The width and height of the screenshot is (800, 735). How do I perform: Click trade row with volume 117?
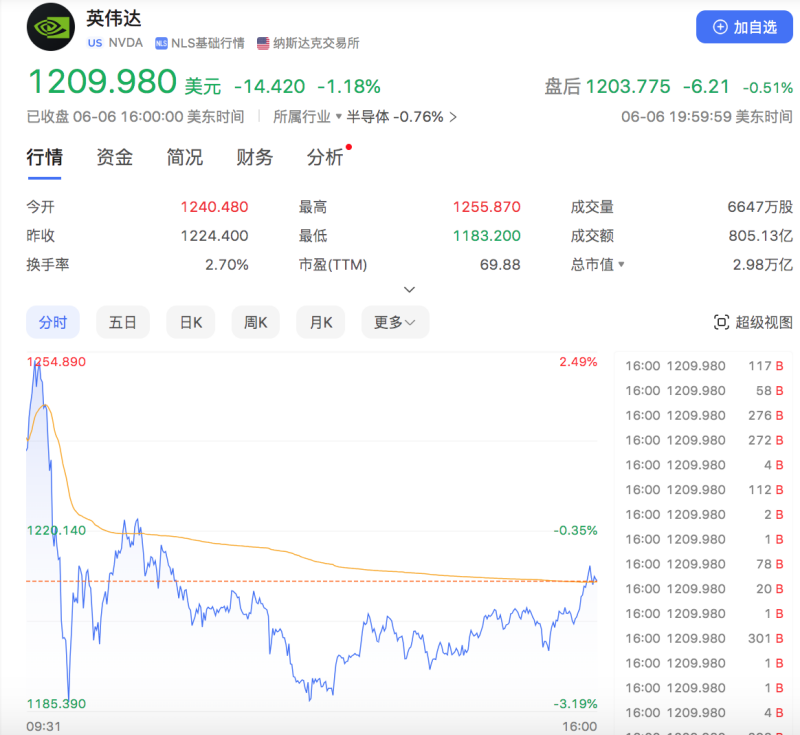704,366
